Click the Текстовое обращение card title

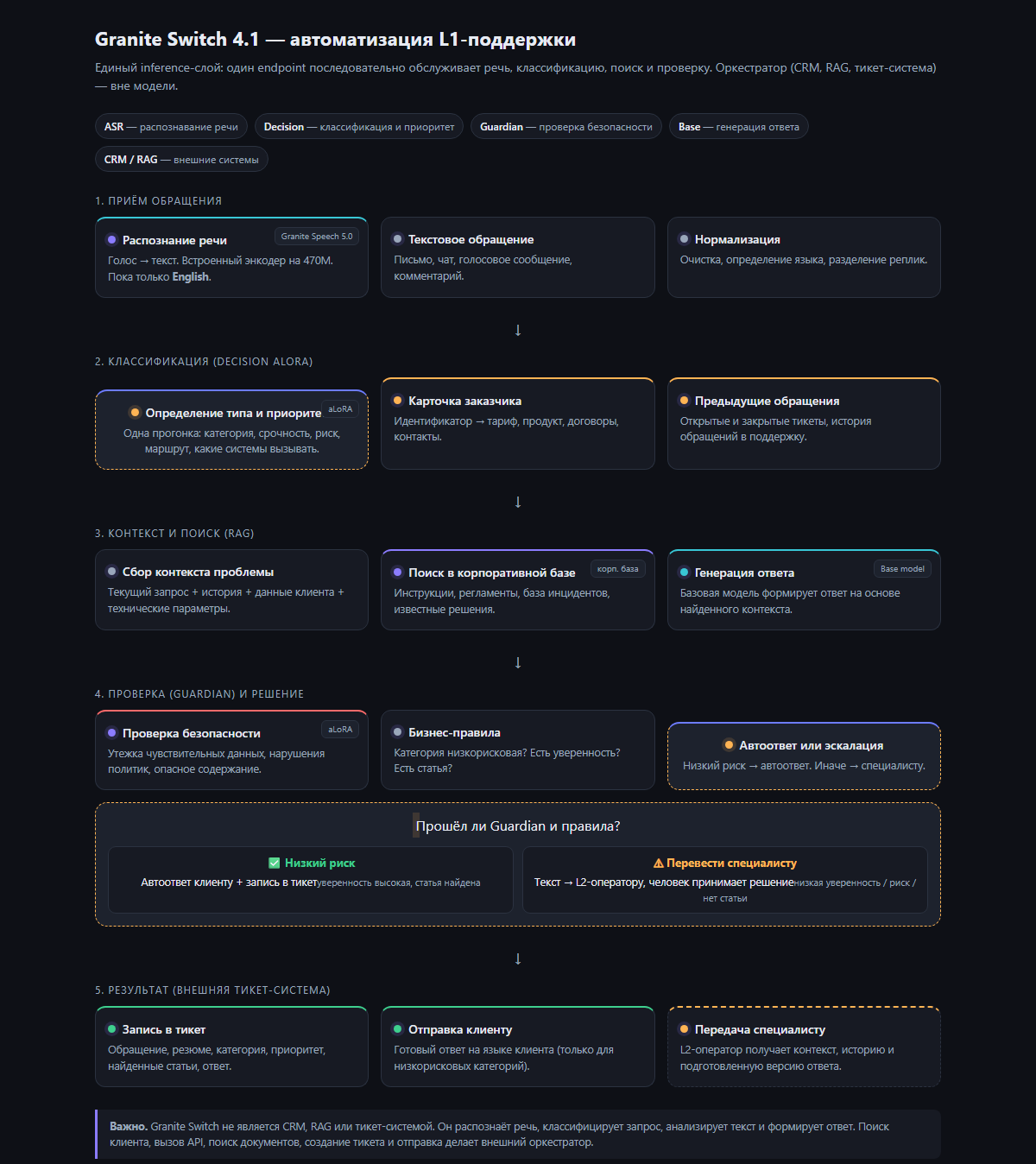(471, 239)
